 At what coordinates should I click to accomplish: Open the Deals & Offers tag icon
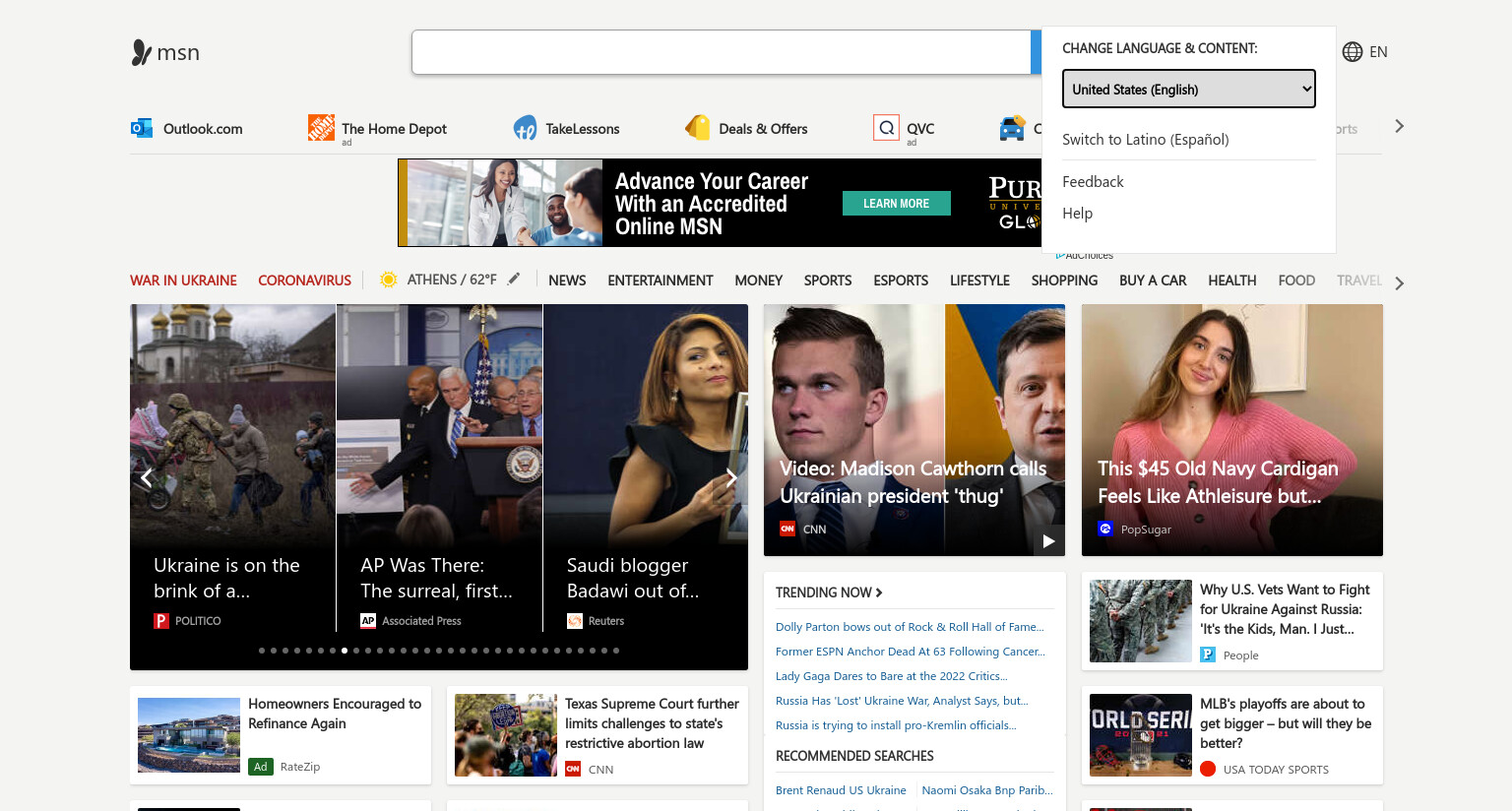pyautogui.click(x=698, y=128)
